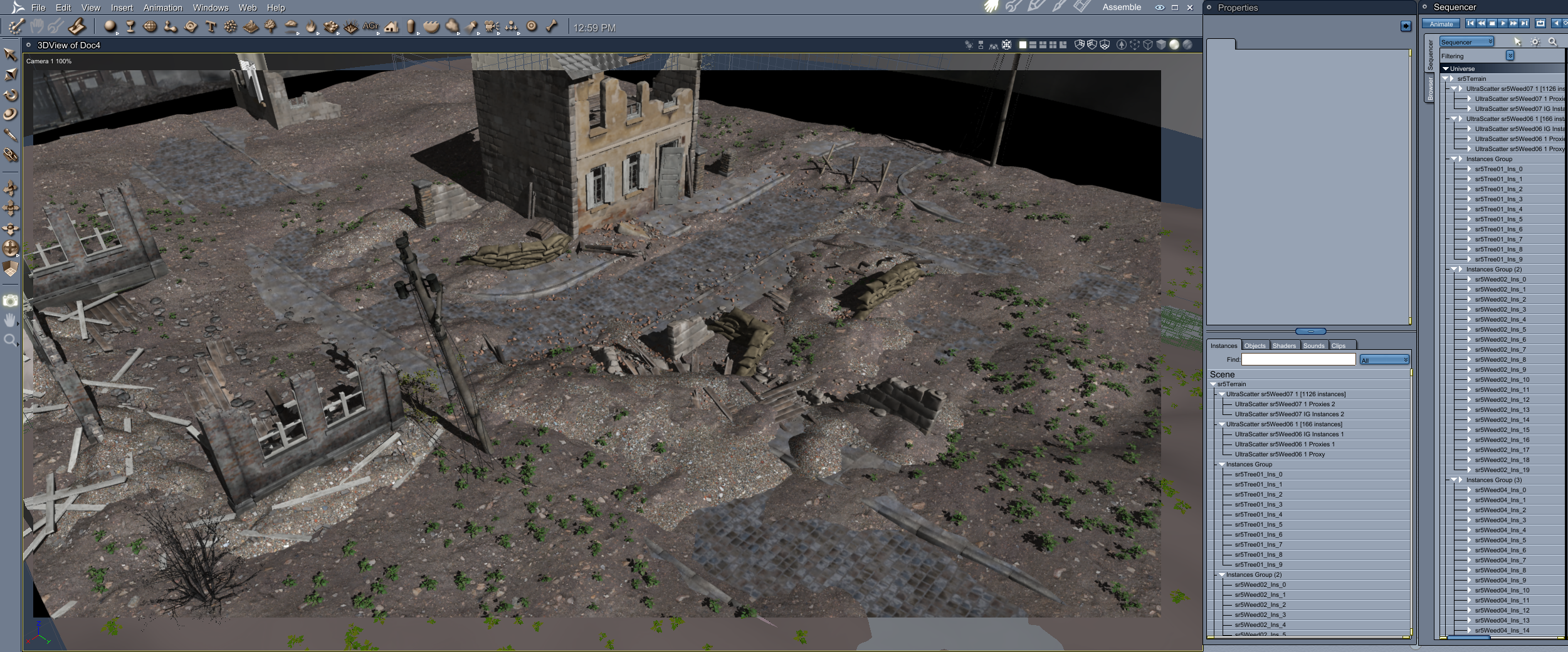Select the Rotate tool
Screen dimensions: 1568x652
[x=10, y=95]
